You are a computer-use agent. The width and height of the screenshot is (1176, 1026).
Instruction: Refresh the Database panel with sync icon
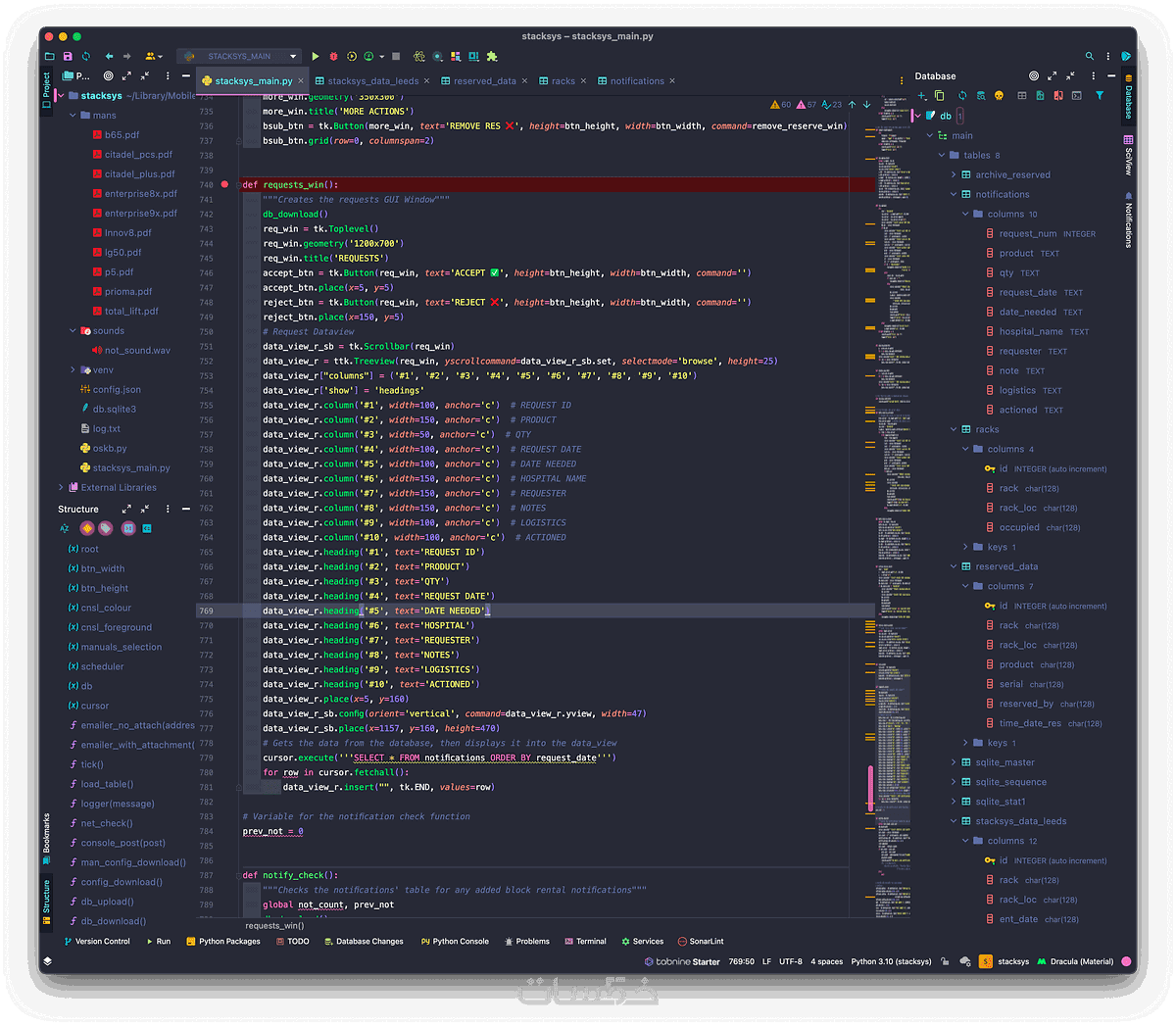pos(962,96)
